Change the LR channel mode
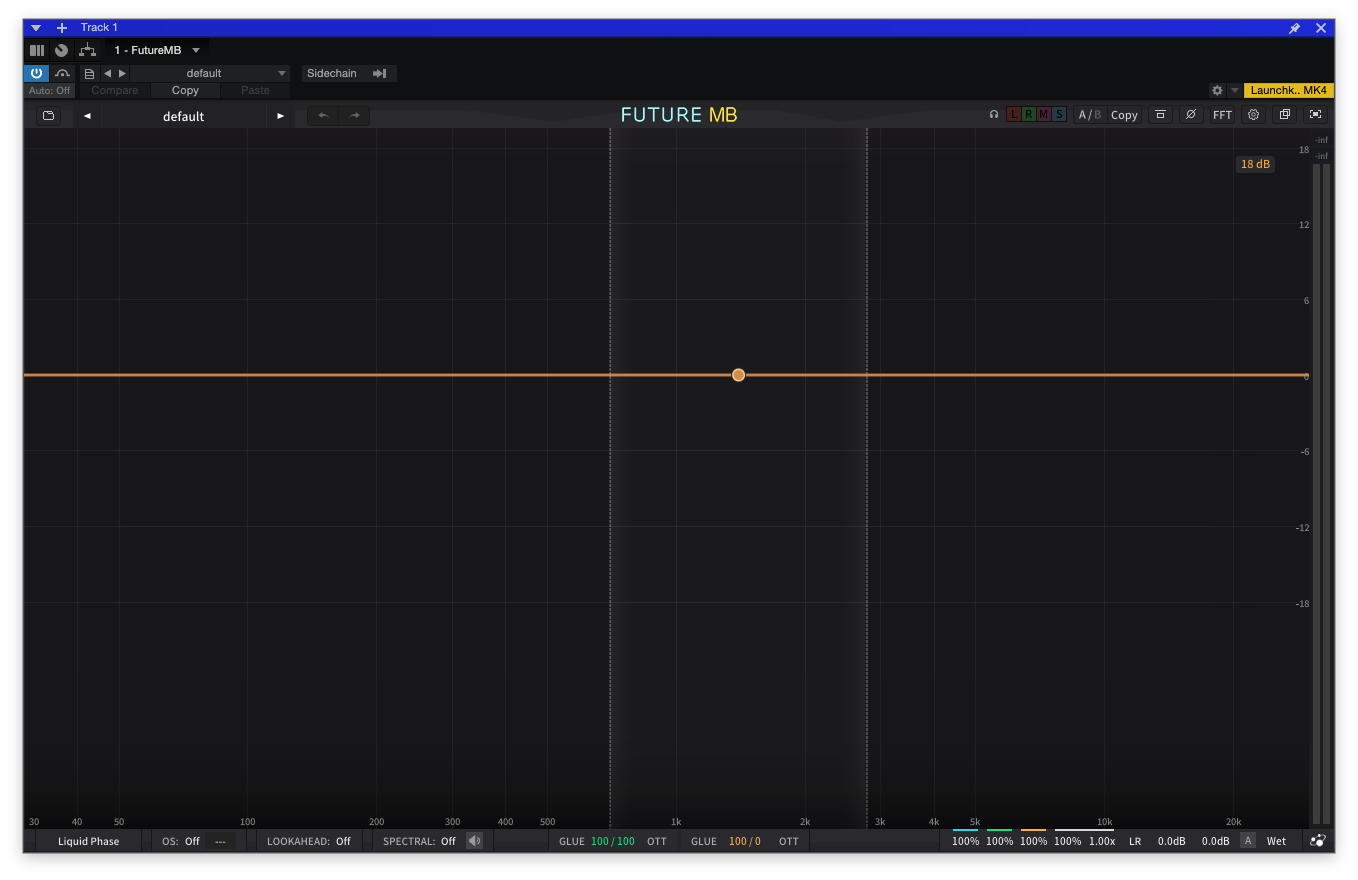The height and width of the screenshot is (880, 1358). click(x=1135, y=841)
